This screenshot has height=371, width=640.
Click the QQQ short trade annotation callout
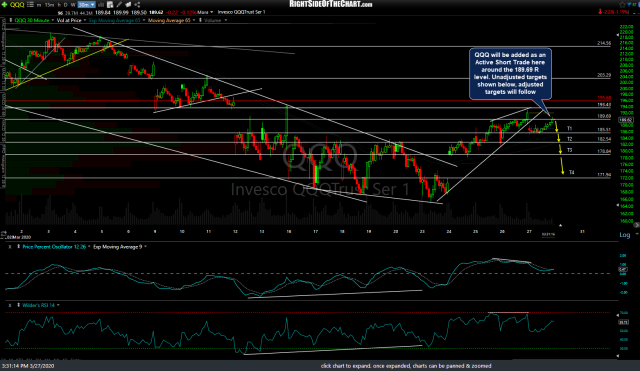coord(510,73)
